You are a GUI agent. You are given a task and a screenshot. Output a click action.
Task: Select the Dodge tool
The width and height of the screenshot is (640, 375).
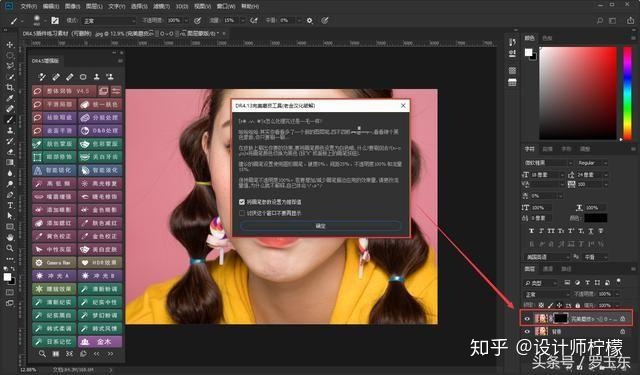click(10, 184)
